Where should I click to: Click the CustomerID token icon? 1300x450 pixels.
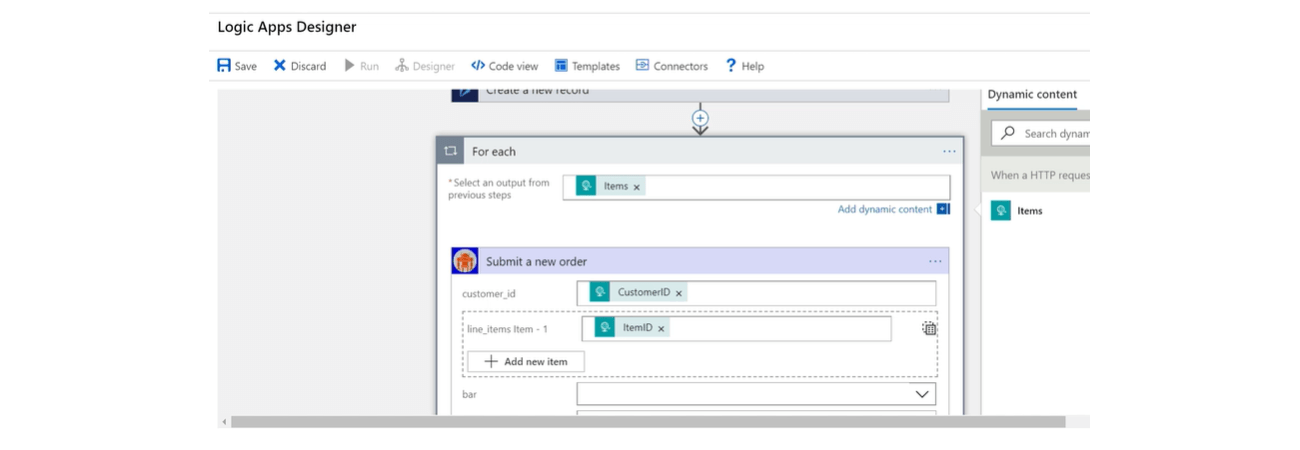tap(600, 292)
